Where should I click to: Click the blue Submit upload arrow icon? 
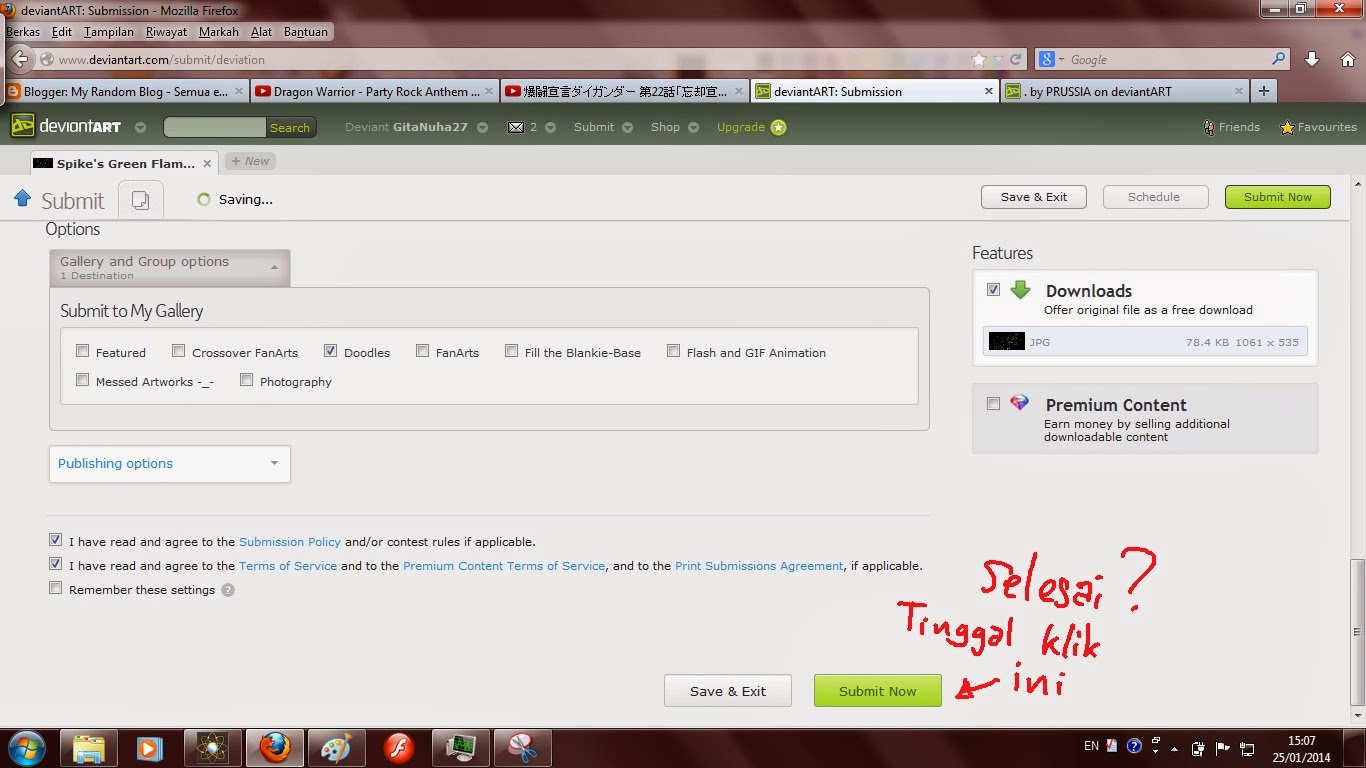23,198
